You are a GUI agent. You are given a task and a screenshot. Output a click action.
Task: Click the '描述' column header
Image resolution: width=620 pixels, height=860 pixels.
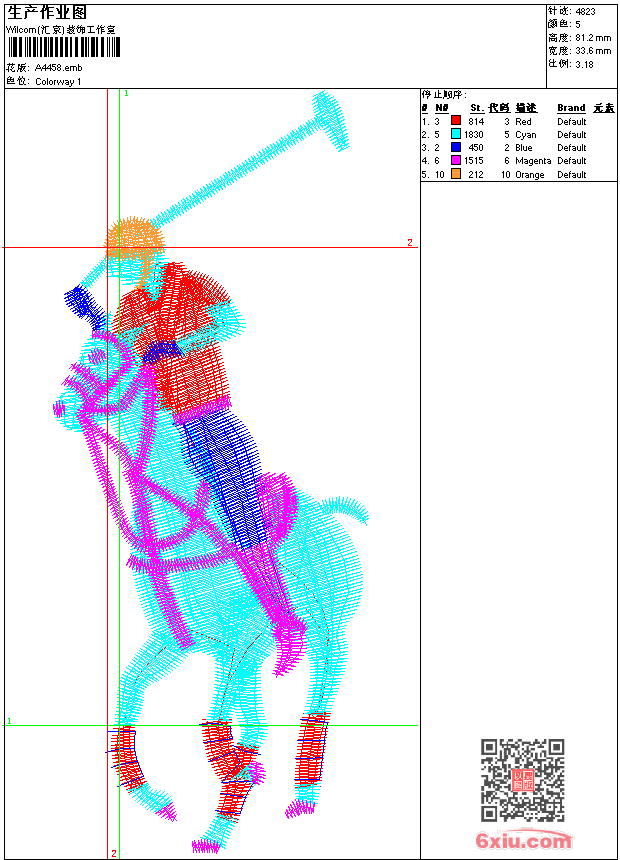526,108
